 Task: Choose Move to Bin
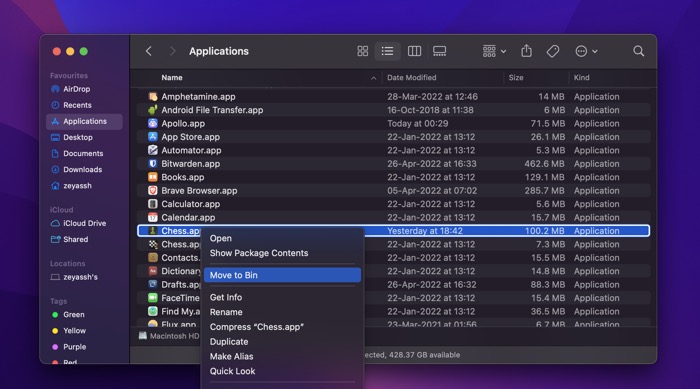point(282,275)
